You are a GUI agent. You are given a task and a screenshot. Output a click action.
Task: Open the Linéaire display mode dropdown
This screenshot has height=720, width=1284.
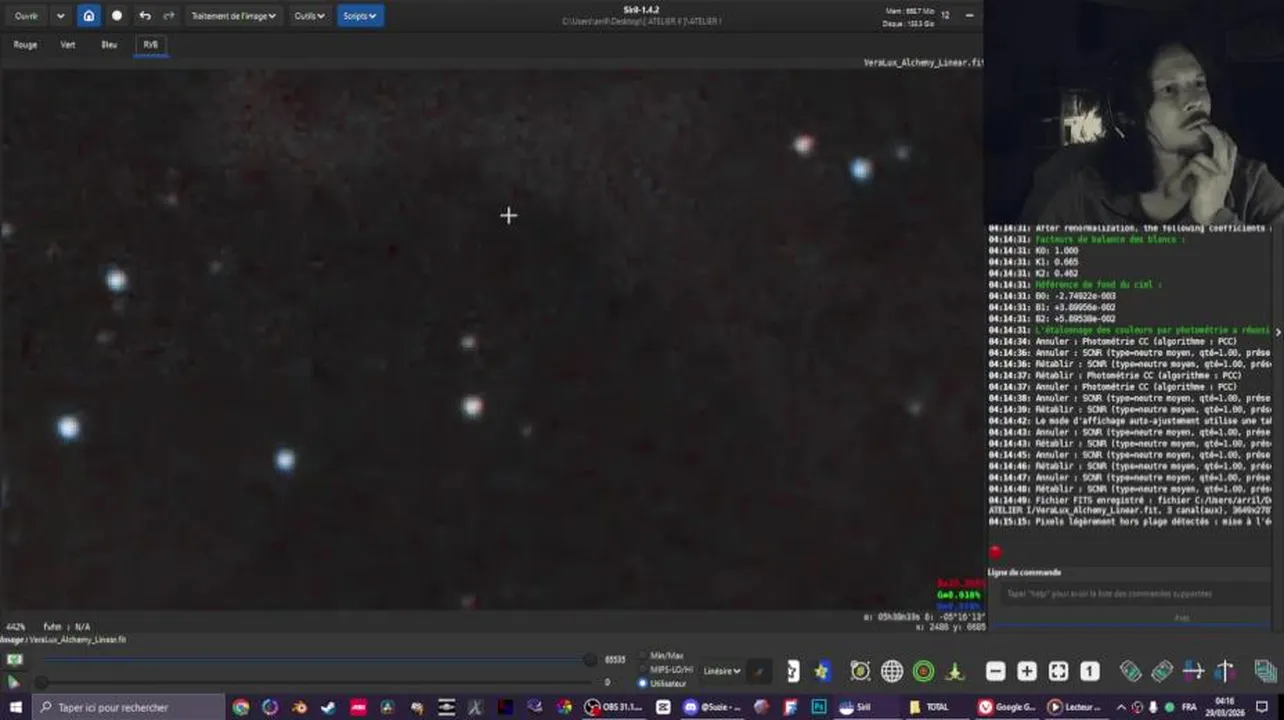tap(721, 671)
